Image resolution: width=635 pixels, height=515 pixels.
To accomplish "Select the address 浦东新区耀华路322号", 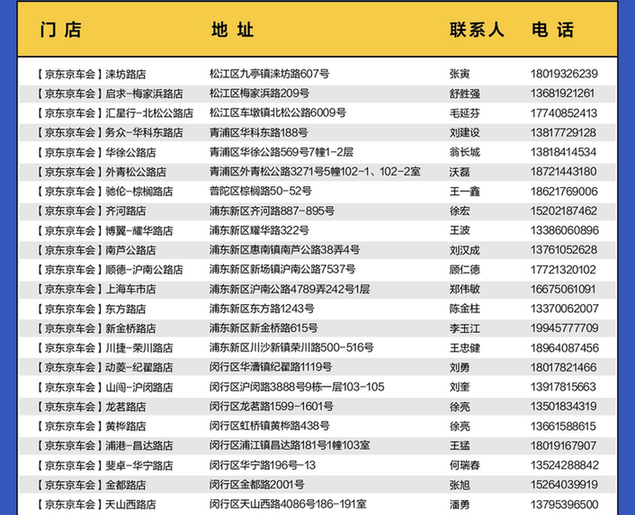I will [x=259, y=230].
